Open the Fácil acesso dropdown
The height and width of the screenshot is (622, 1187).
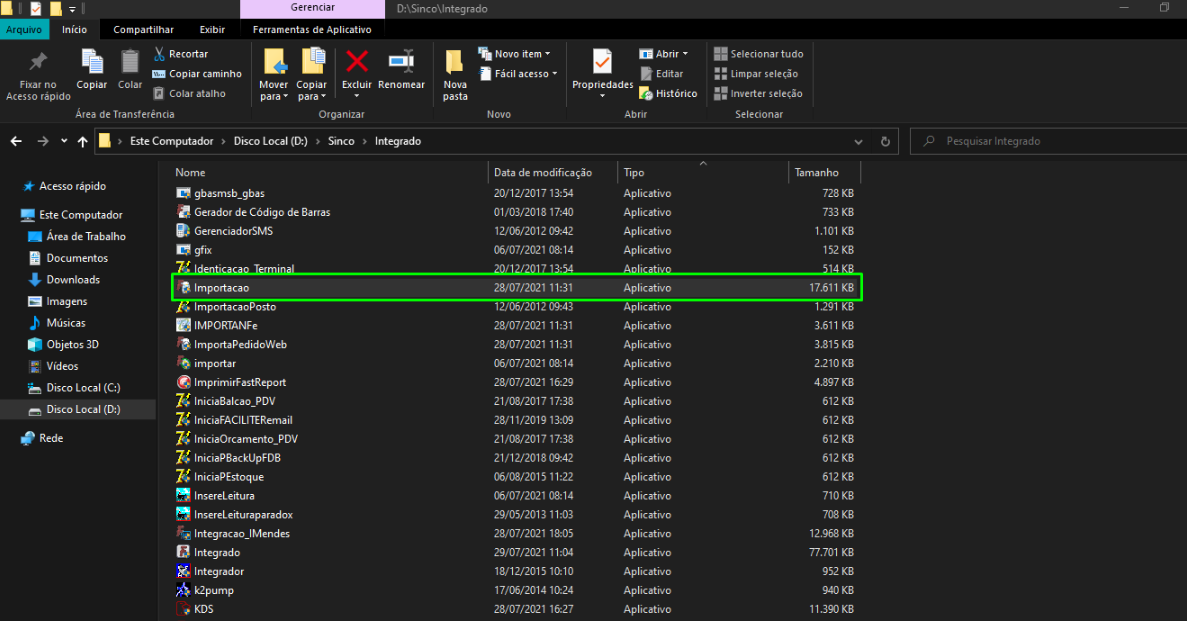[519, 73]
